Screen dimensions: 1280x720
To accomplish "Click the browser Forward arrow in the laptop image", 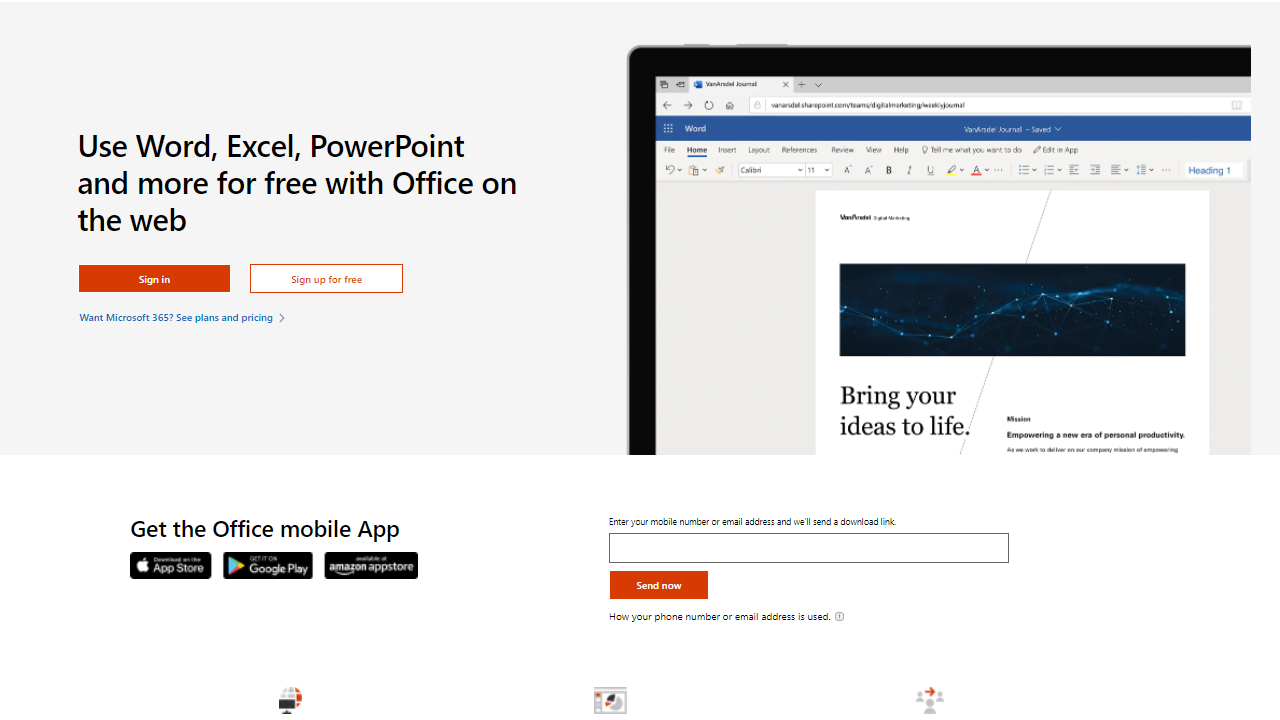I will [688, 105].
